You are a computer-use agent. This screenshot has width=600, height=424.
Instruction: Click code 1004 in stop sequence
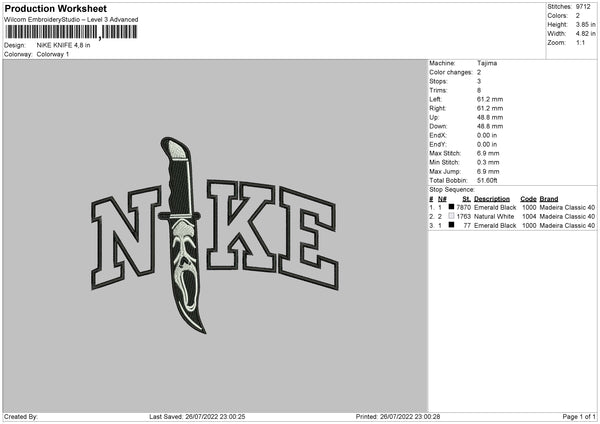click(x=529, y=217)
